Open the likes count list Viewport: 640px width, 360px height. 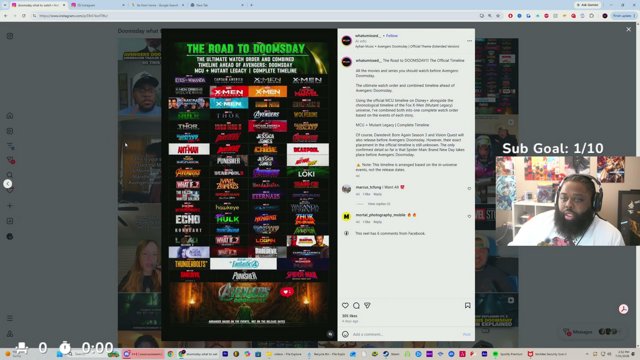(349, 316)
